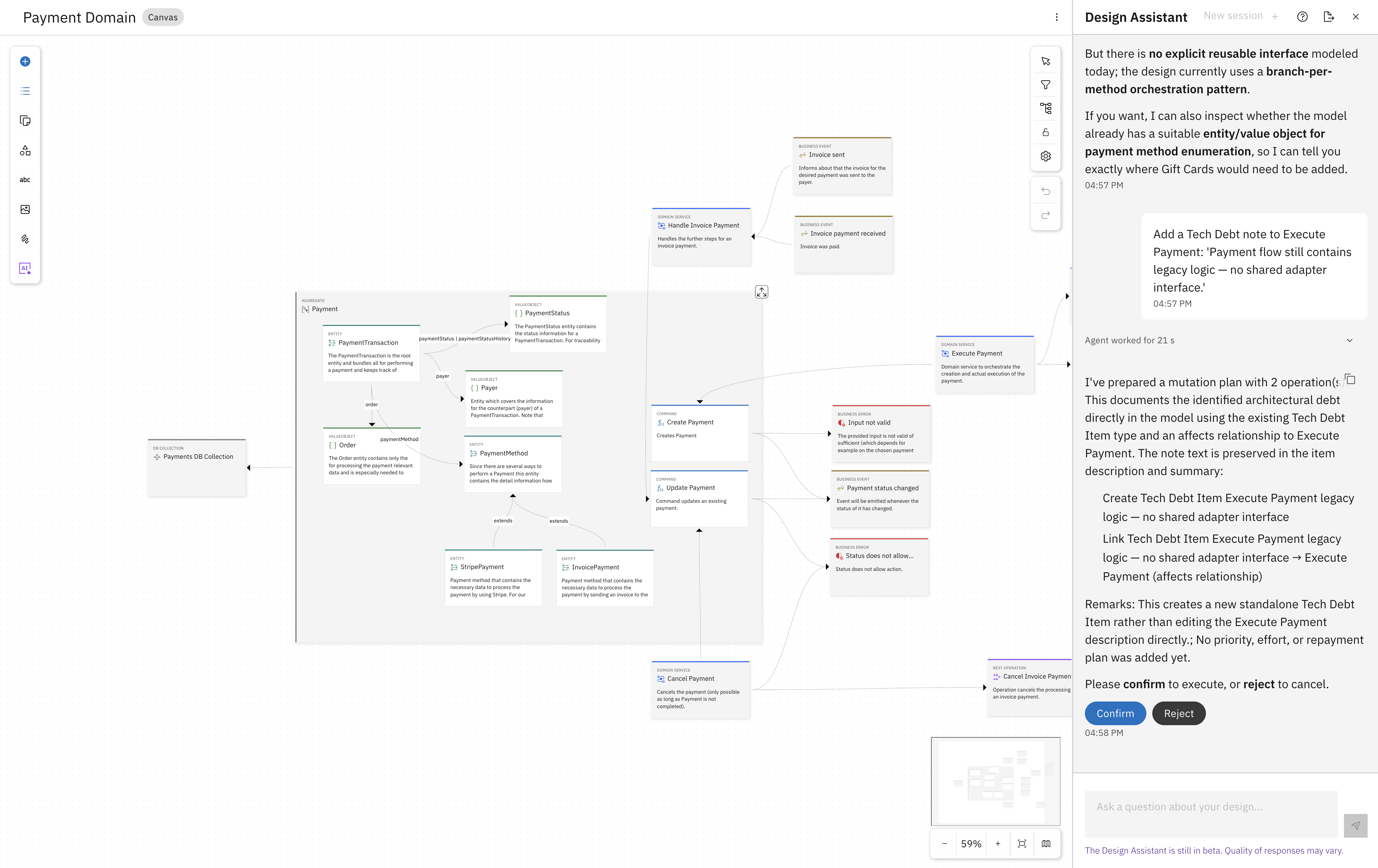Image resolution: width=1378 pixels, height=868 pixels.
Task: Focus the 'Ask a question' input field
Action: click(1211, 814)
